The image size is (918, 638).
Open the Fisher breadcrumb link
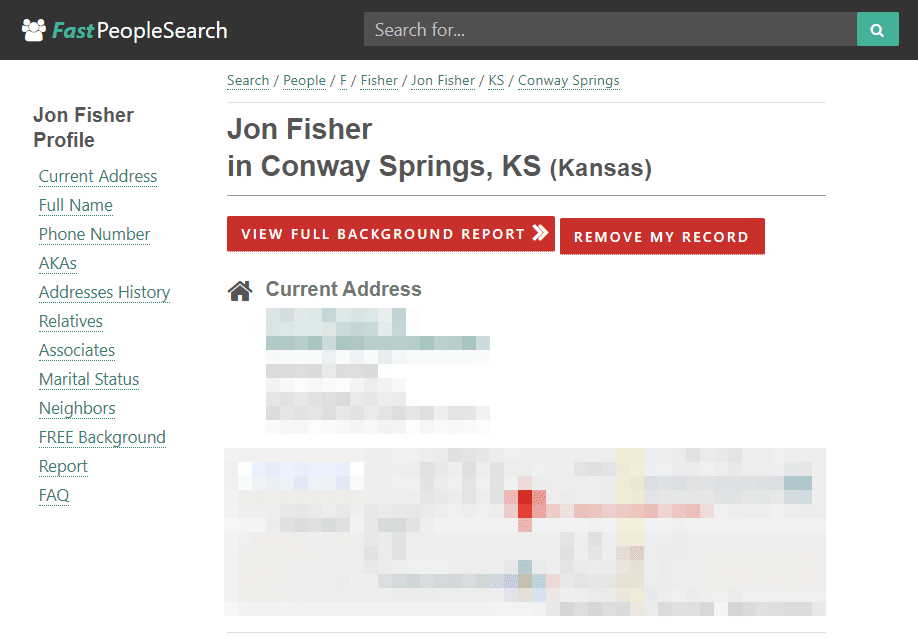pyautogui.click(x=379, y=81)
